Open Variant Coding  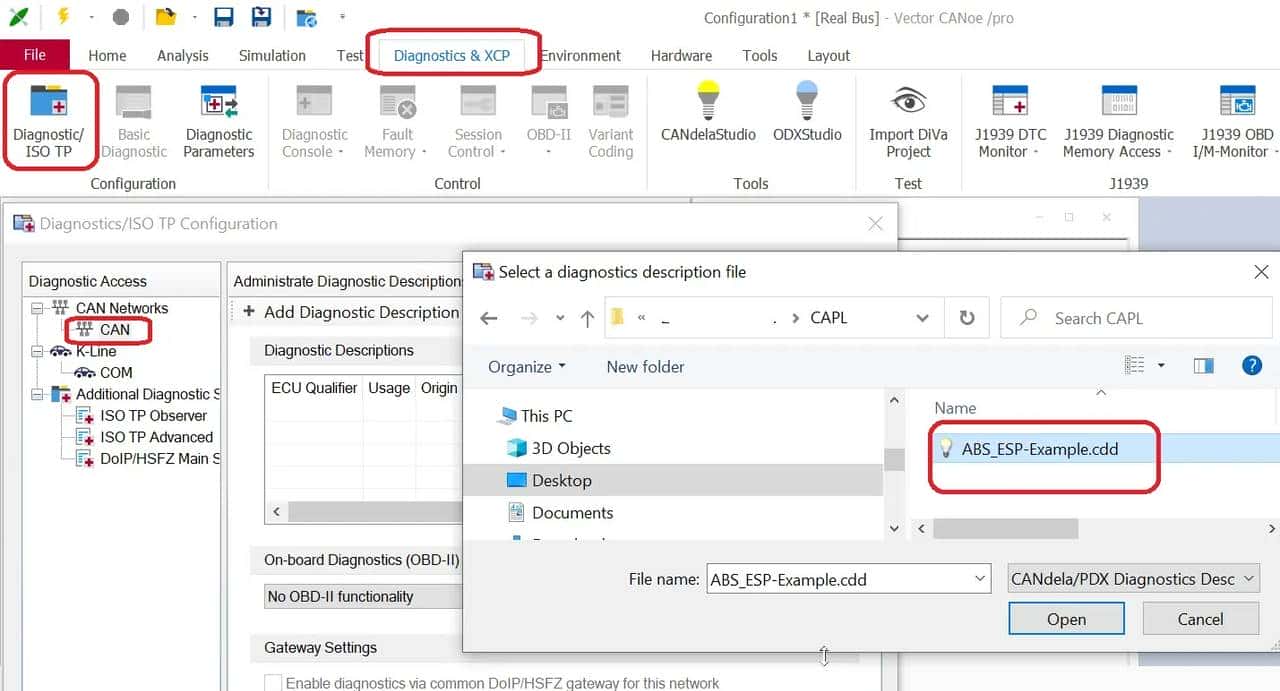click(610, 121)
